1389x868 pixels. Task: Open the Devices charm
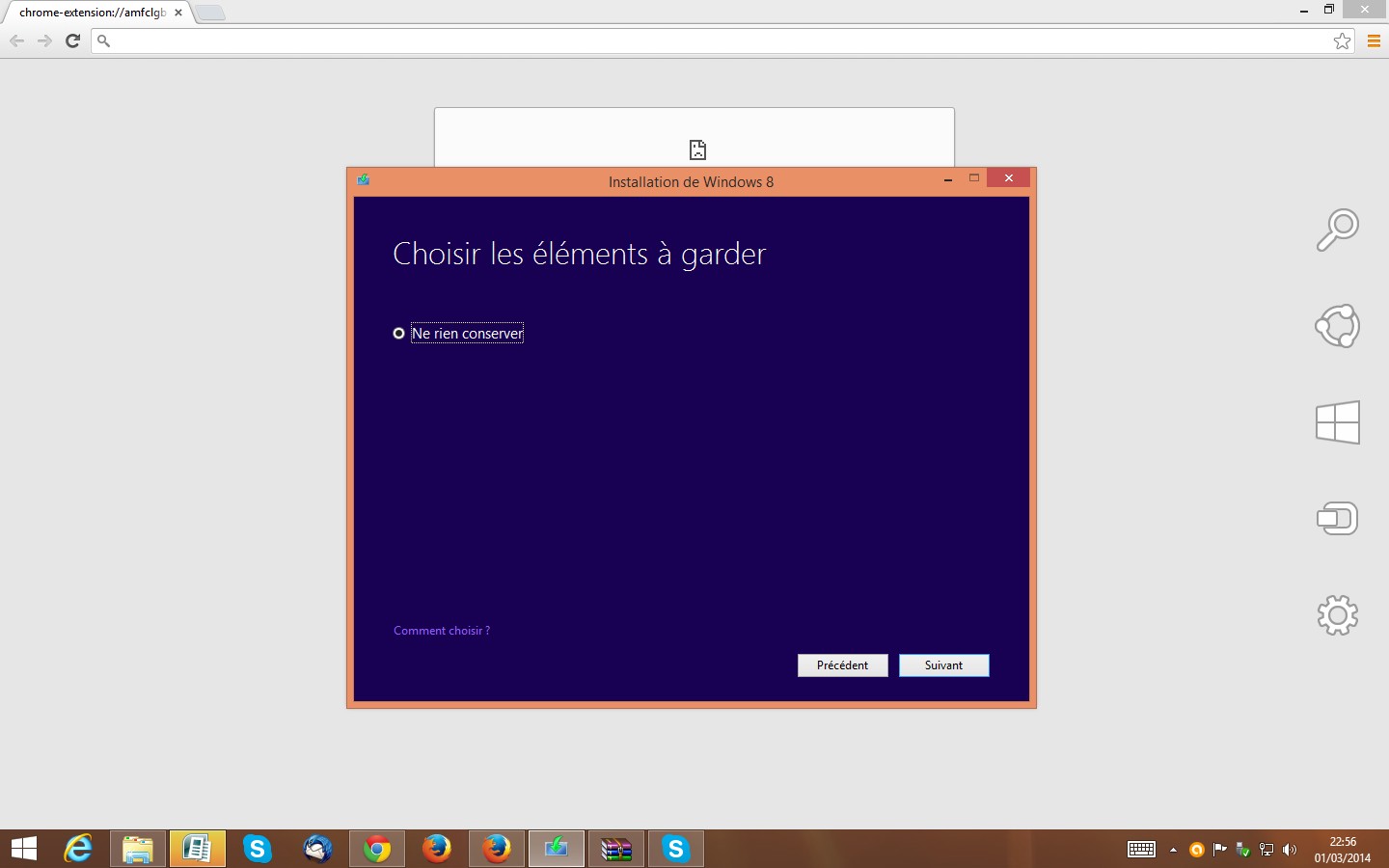pyautogui.click(x=1338, y=519)
